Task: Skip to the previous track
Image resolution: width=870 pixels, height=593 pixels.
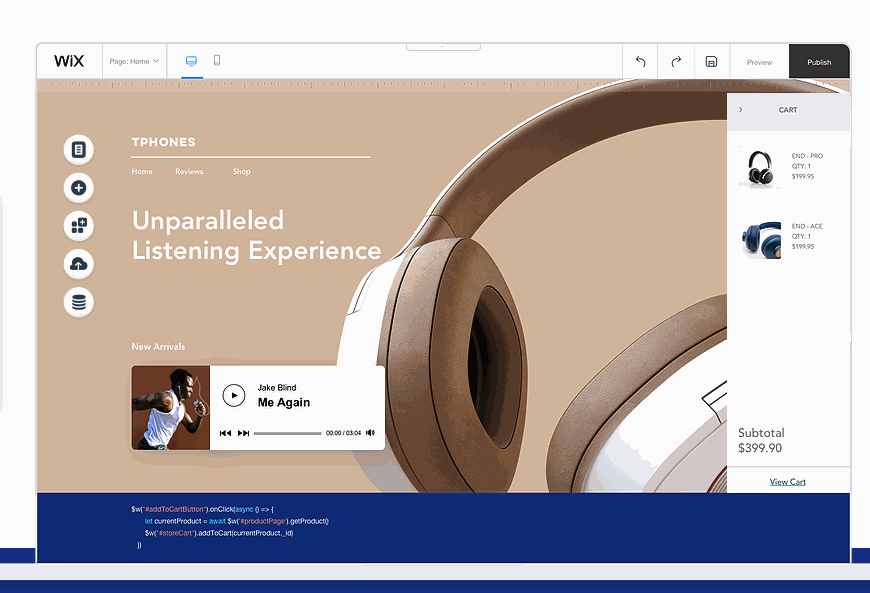Action: 225,433
